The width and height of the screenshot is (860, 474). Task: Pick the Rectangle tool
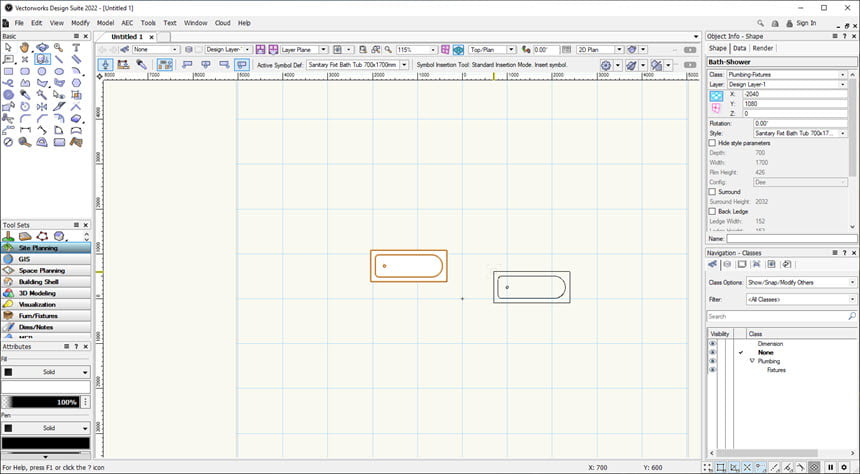[x=8, y=71]
